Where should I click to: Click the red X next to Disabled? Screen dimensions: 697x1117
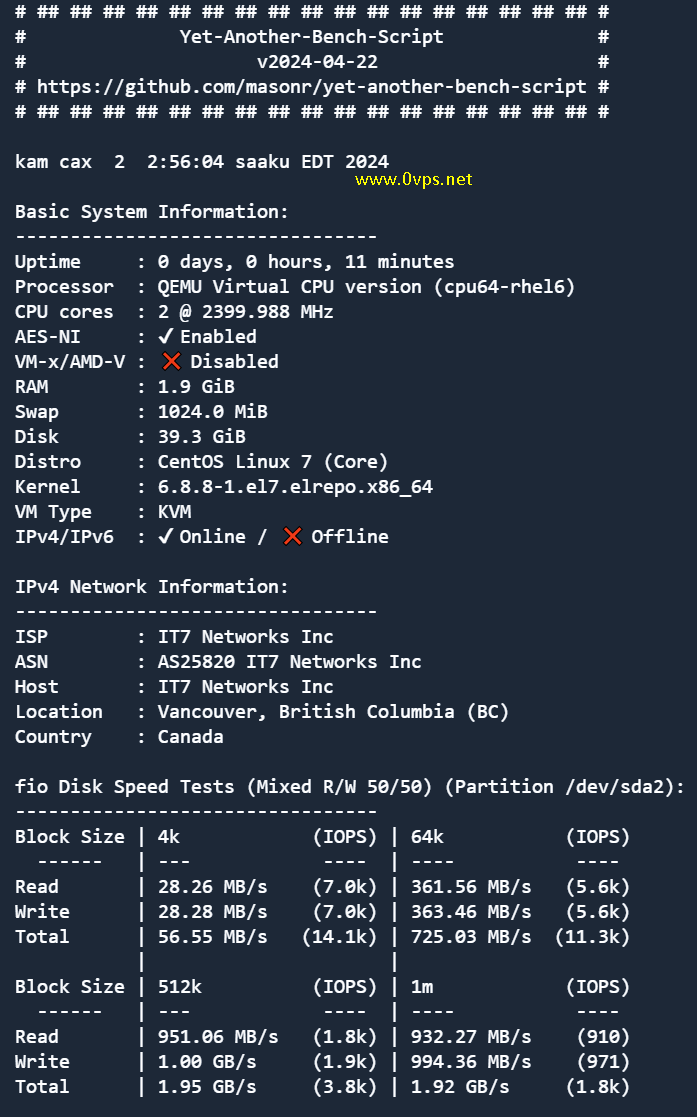click(171, 361)
